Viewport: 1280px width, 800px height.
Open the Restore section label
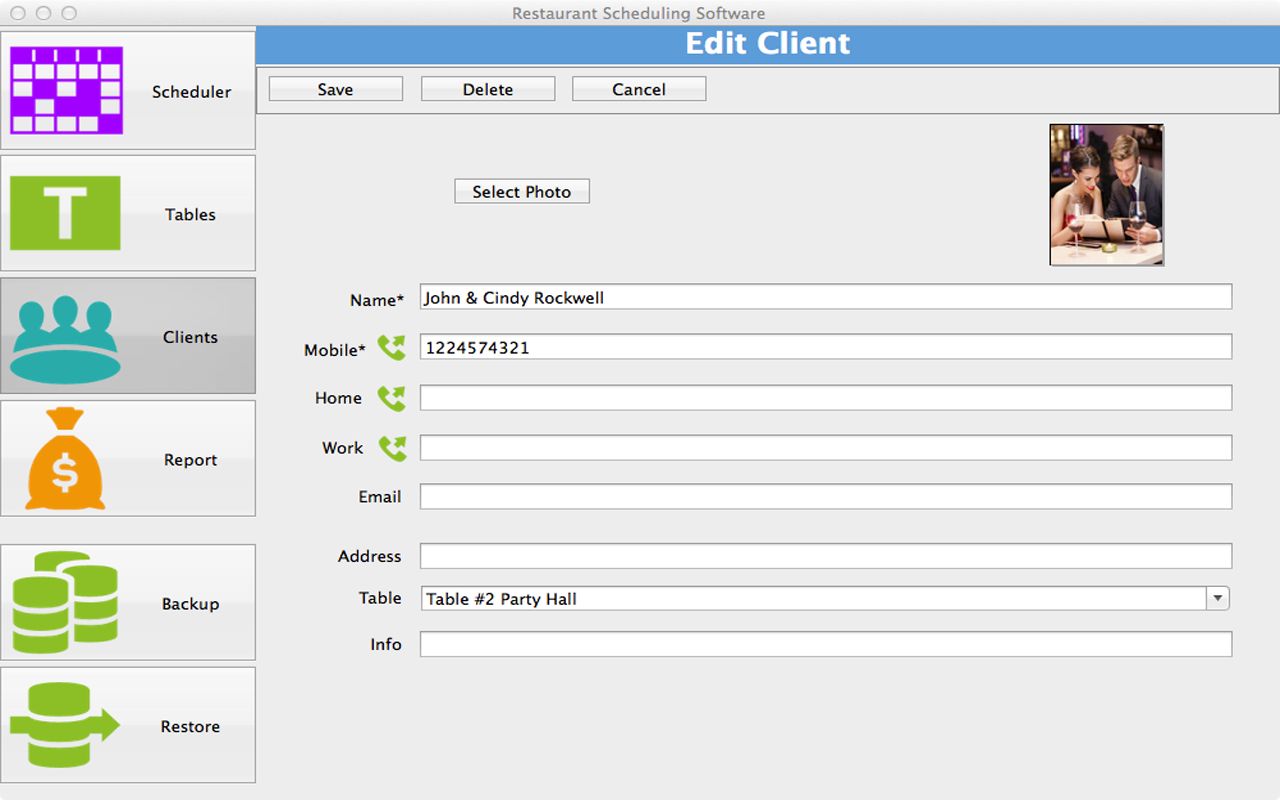tap(190, 727)
